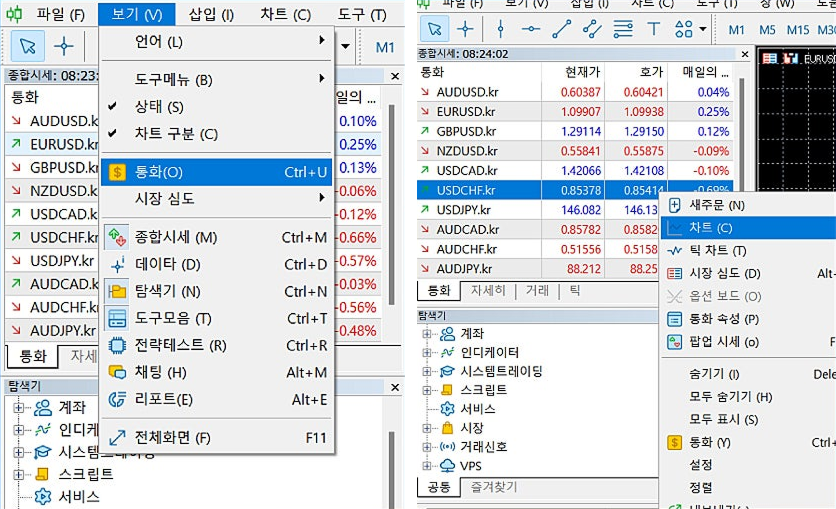The image size is (836, 509).
Task: Open 통화(O) Ctrl+U in the 보기 menu
Action: pos(216,172)
